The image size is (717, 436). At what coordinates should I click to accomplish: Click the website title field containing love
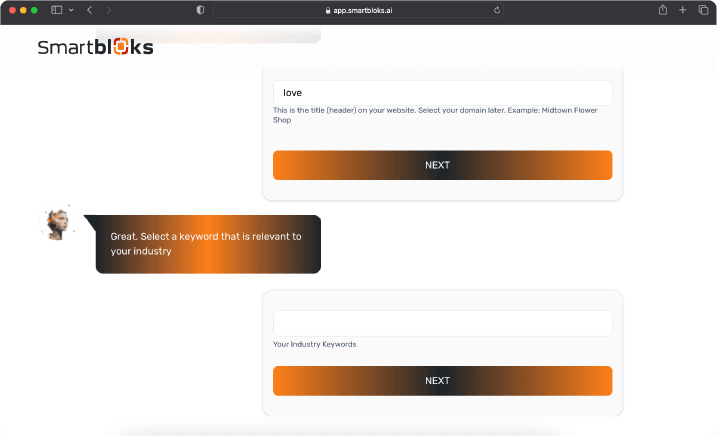click(443, 93)
